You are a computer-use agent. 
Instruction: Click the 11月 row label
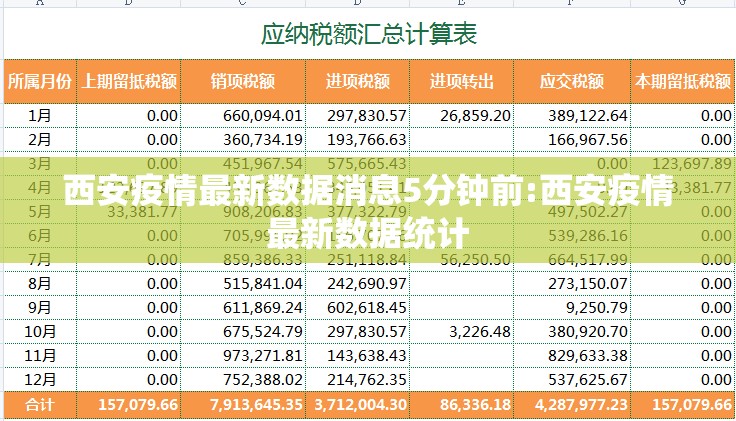pos(40,355)
